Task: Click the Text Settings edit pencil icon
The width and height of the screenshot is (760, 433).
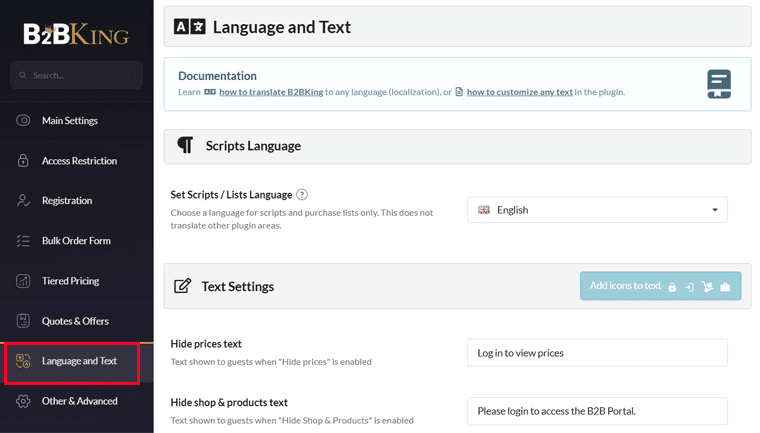Action: pyautogui.click(x=182, y=286)
